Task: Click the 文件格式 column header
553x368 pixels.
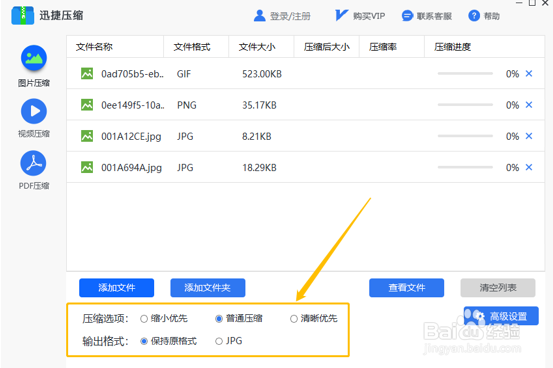Action: click(192, 47)
